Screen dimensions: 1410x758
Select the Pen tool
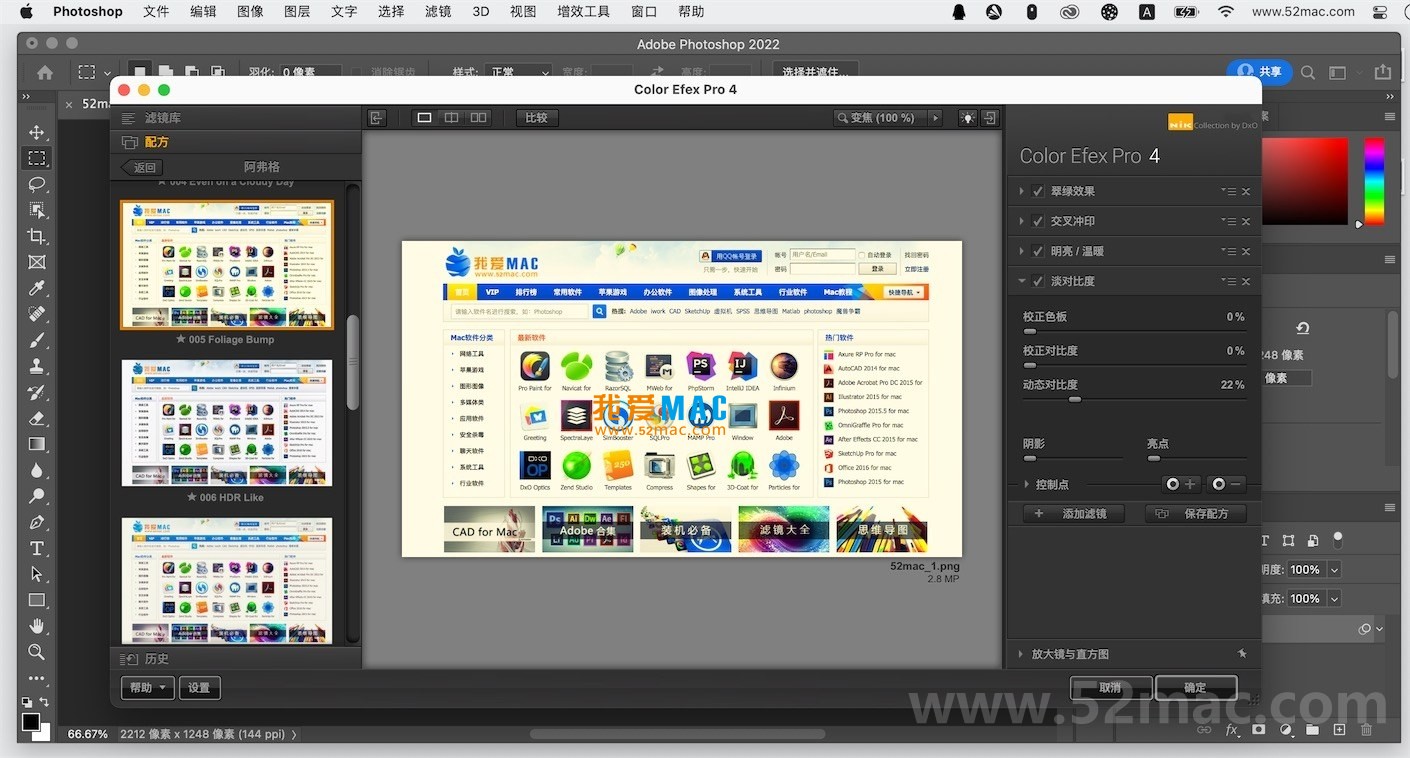point(37,522)
